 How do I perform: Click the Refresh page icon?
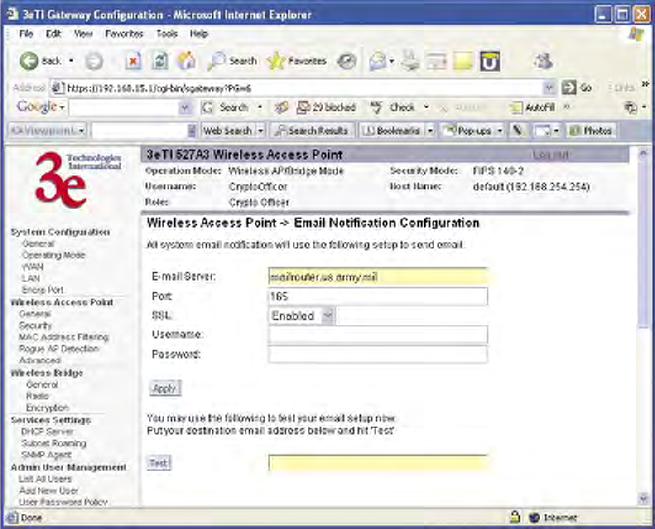160,61
